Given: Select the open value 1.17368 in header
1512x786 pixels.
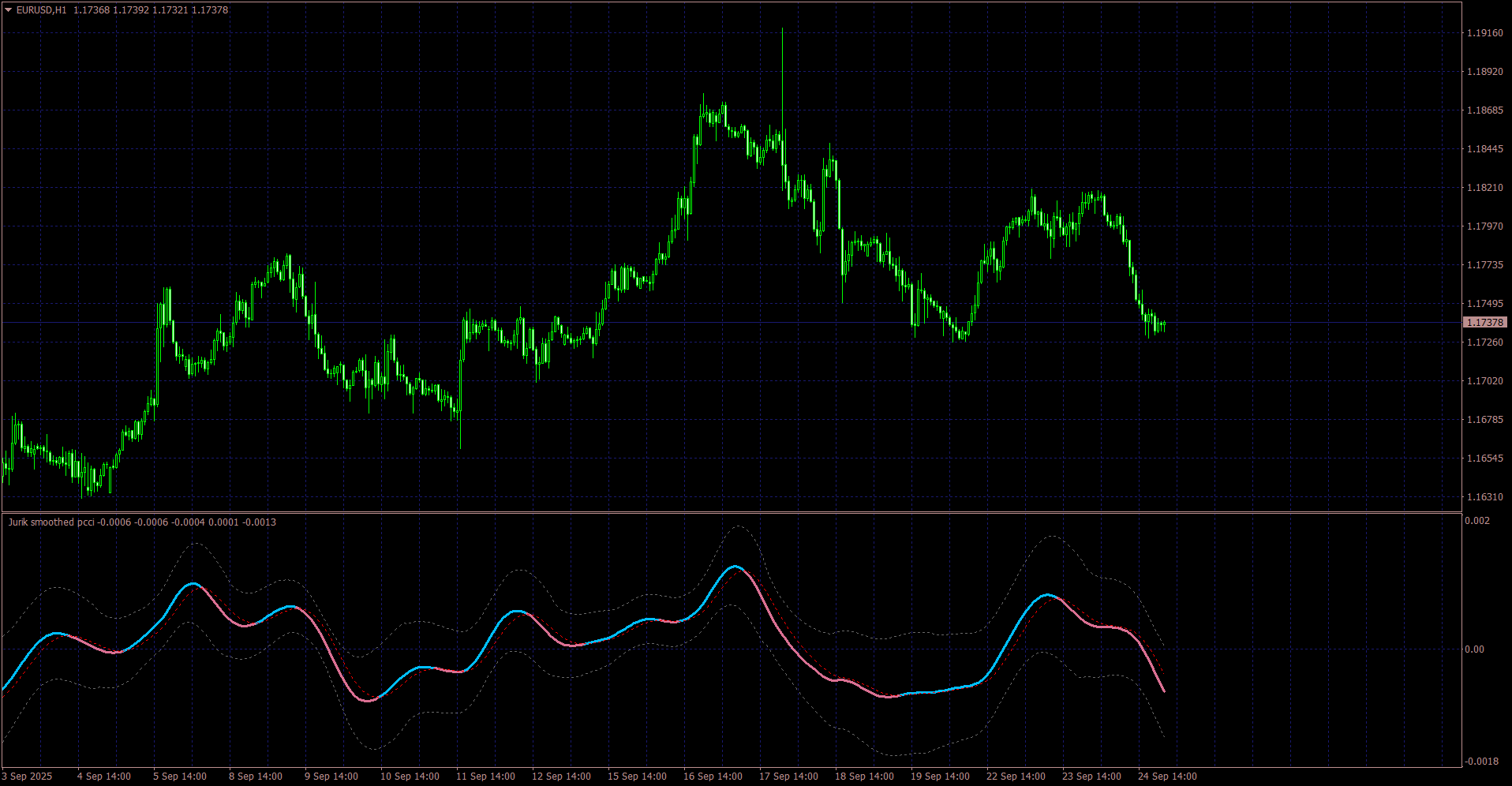Looking at the screenshot, I should [x=92, y=10].
